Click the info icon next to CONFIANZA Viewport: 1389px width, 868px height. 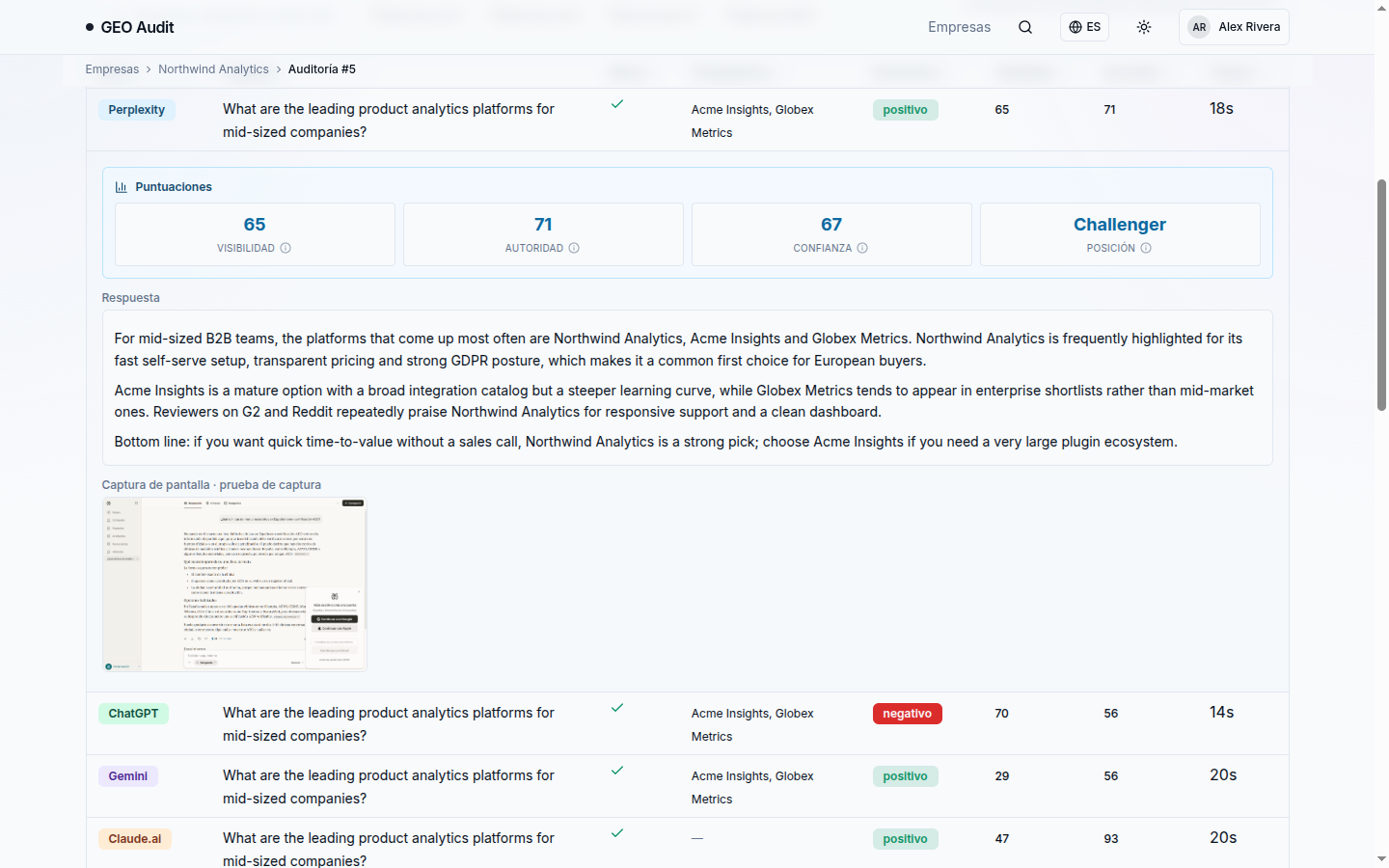click(862, 248)
